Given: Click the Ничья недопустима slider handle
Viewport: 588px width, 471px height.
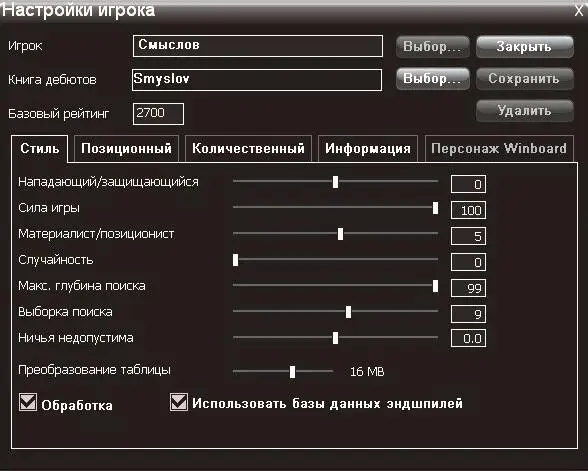Looking at the screenshot, I should [x=336, y=338].
